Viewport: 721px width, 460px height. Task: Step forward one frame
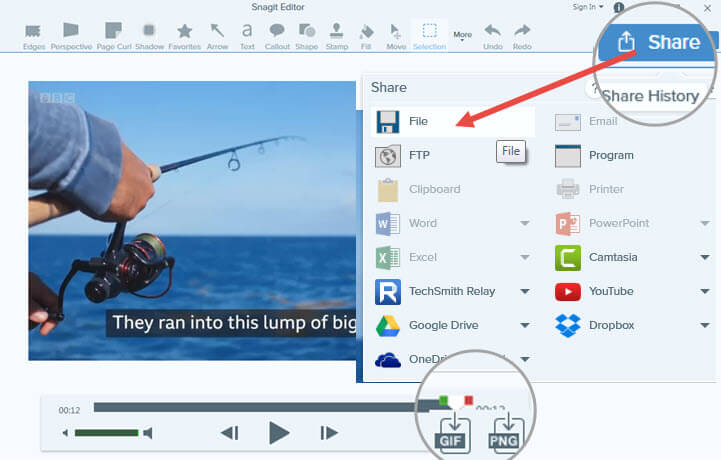point(329,433)
